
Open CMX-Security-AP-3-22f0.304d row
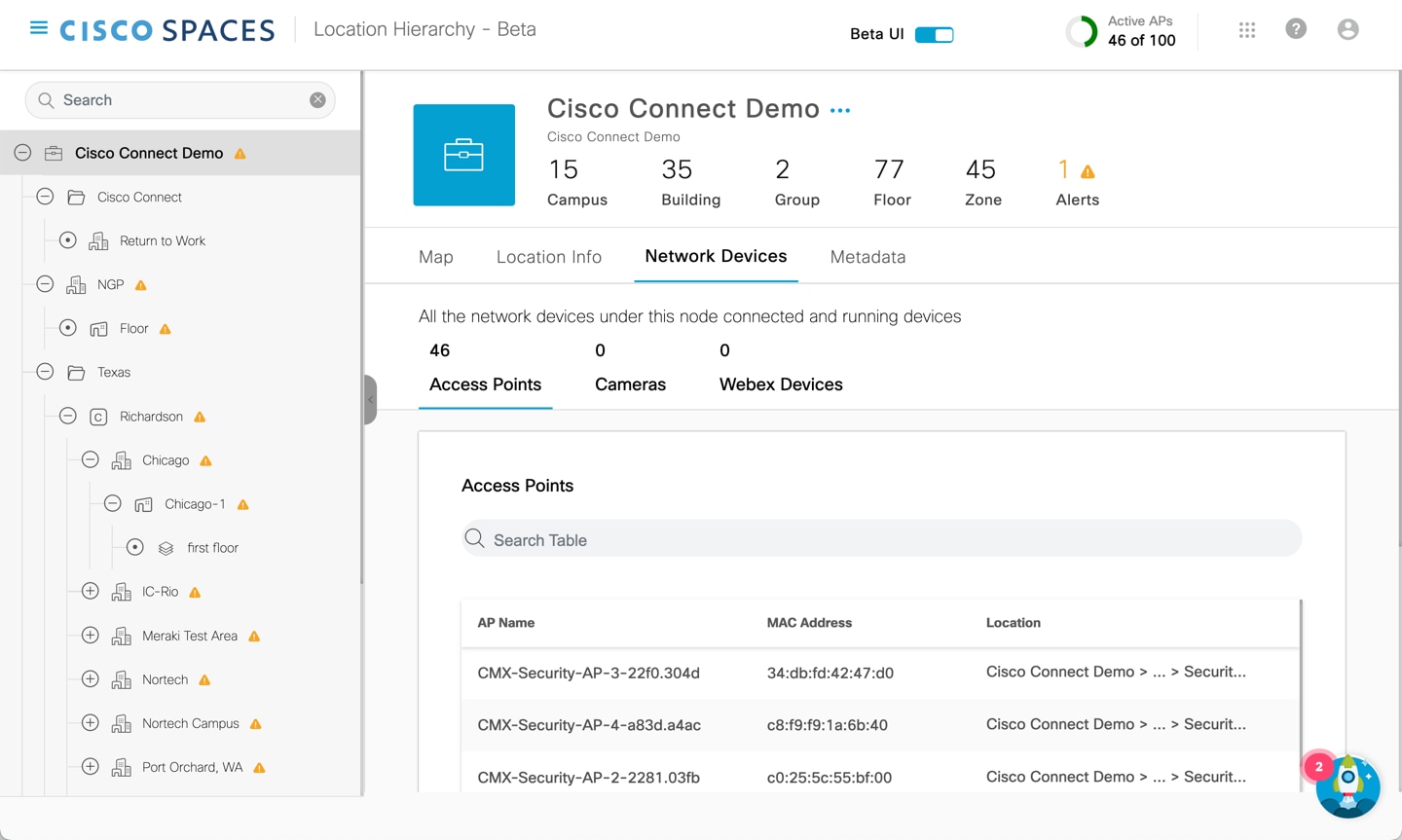(x=881, y=673)
